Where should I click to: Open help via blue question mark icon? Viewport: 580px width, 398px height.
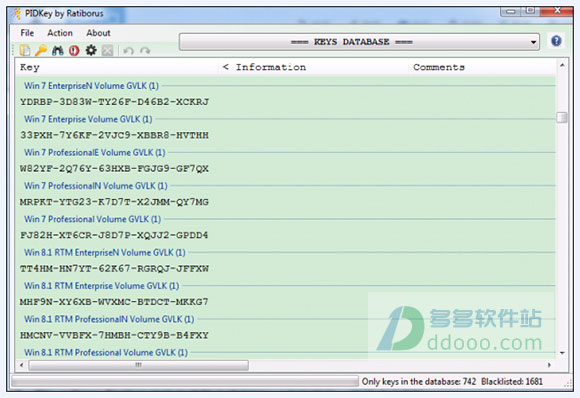[x=556, y=41]
